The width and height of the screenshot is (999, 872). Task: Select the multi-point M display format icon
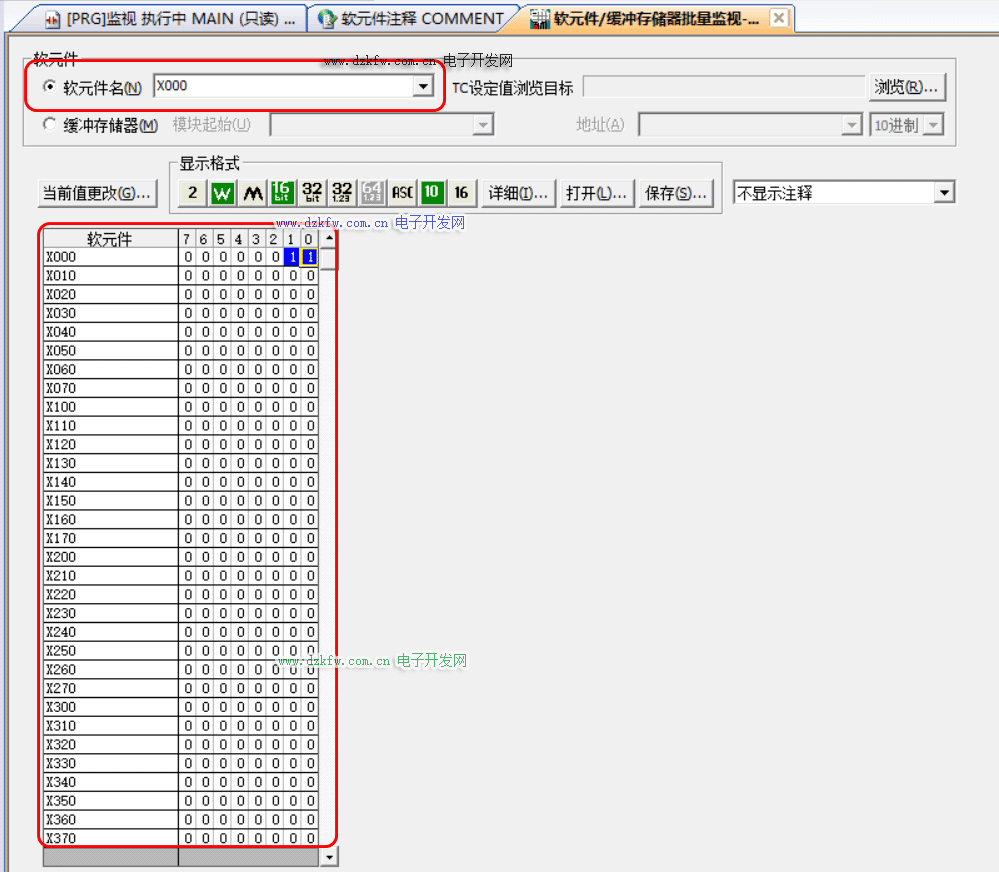point(253,193)
